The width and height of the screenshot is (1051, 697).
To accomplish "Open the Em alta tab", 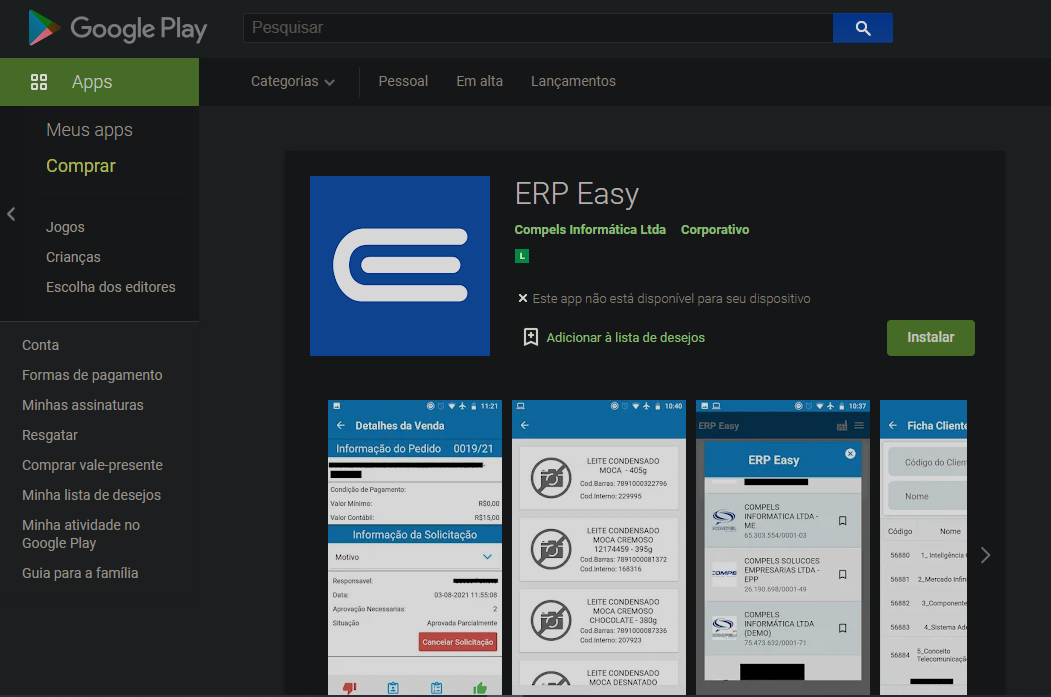I will (x=479, y=81).
